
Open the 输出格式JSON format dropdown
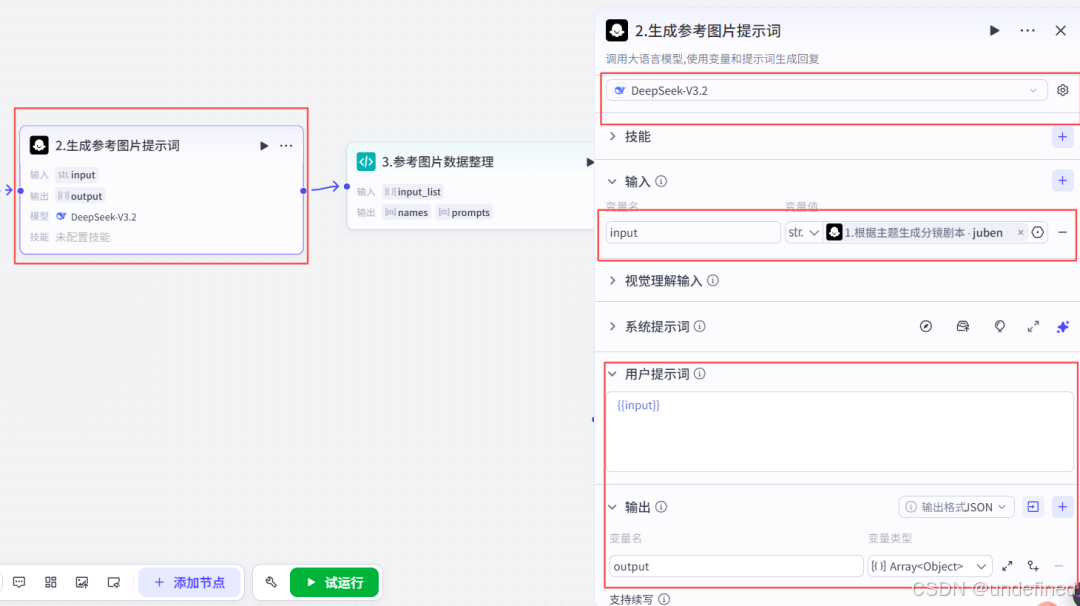click(956, 507)
